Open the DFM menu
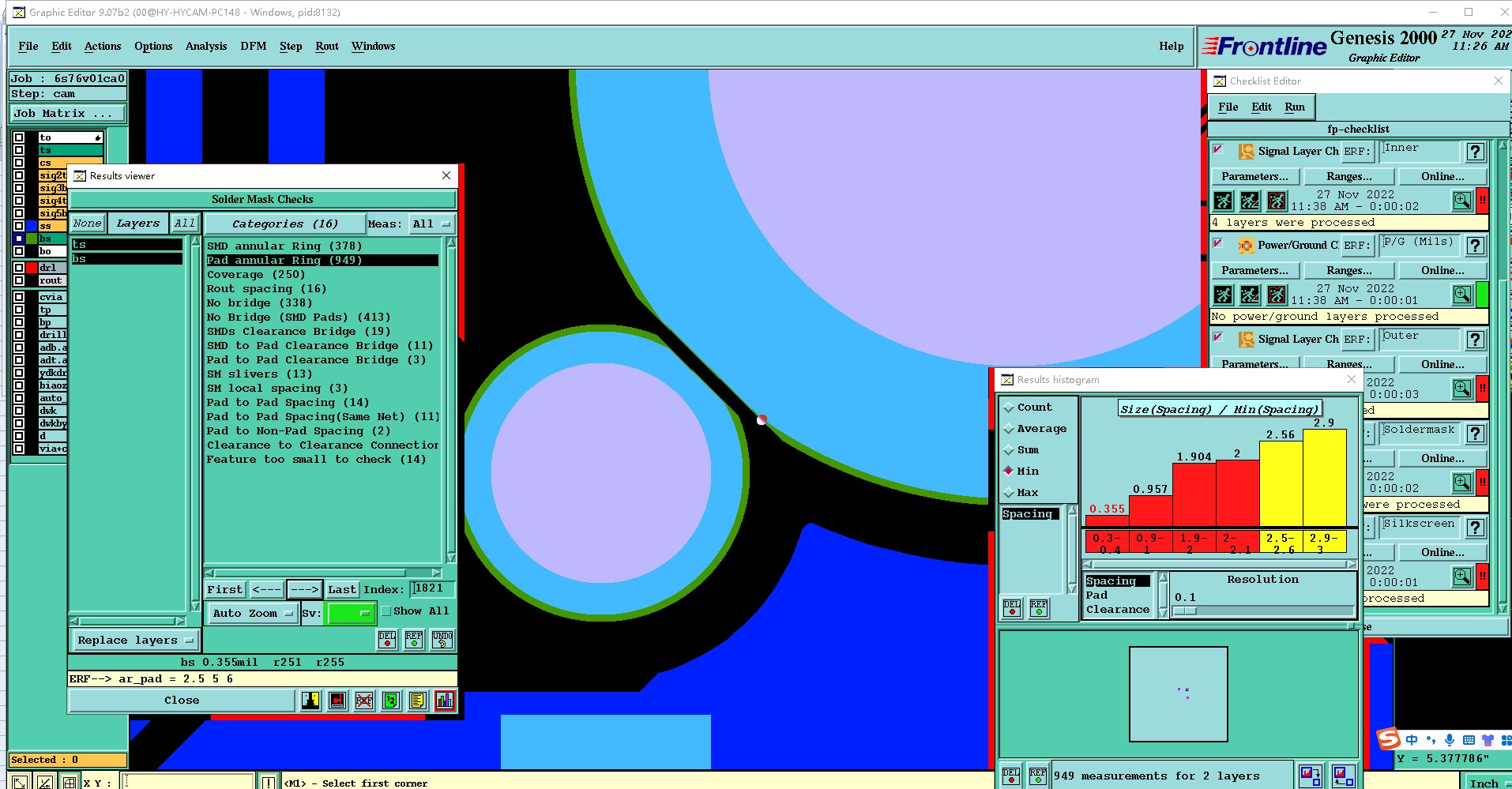This screenshot has width=1512, height=789. pos(254,46)
